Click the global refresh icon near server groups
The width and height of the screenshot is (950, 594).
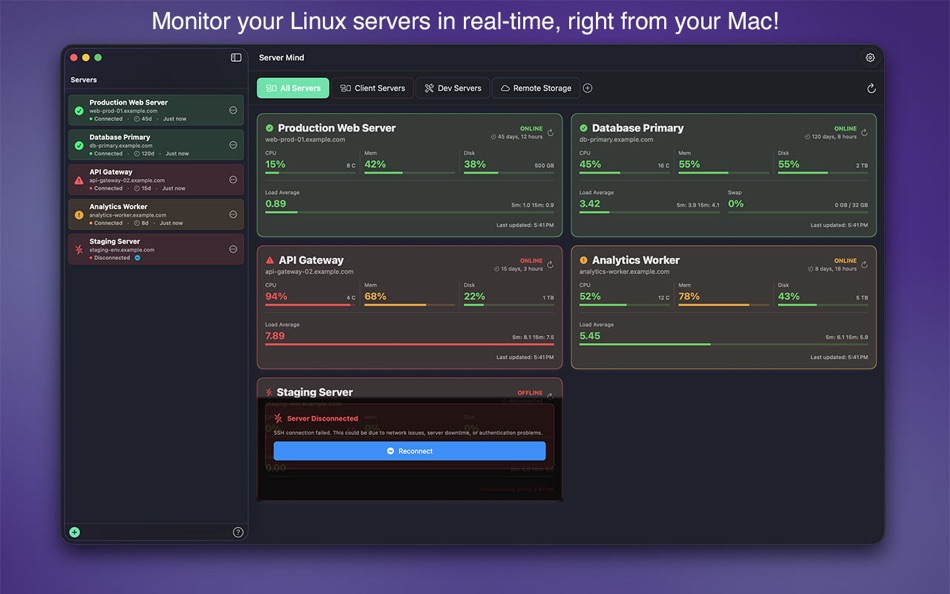point(870,88)
